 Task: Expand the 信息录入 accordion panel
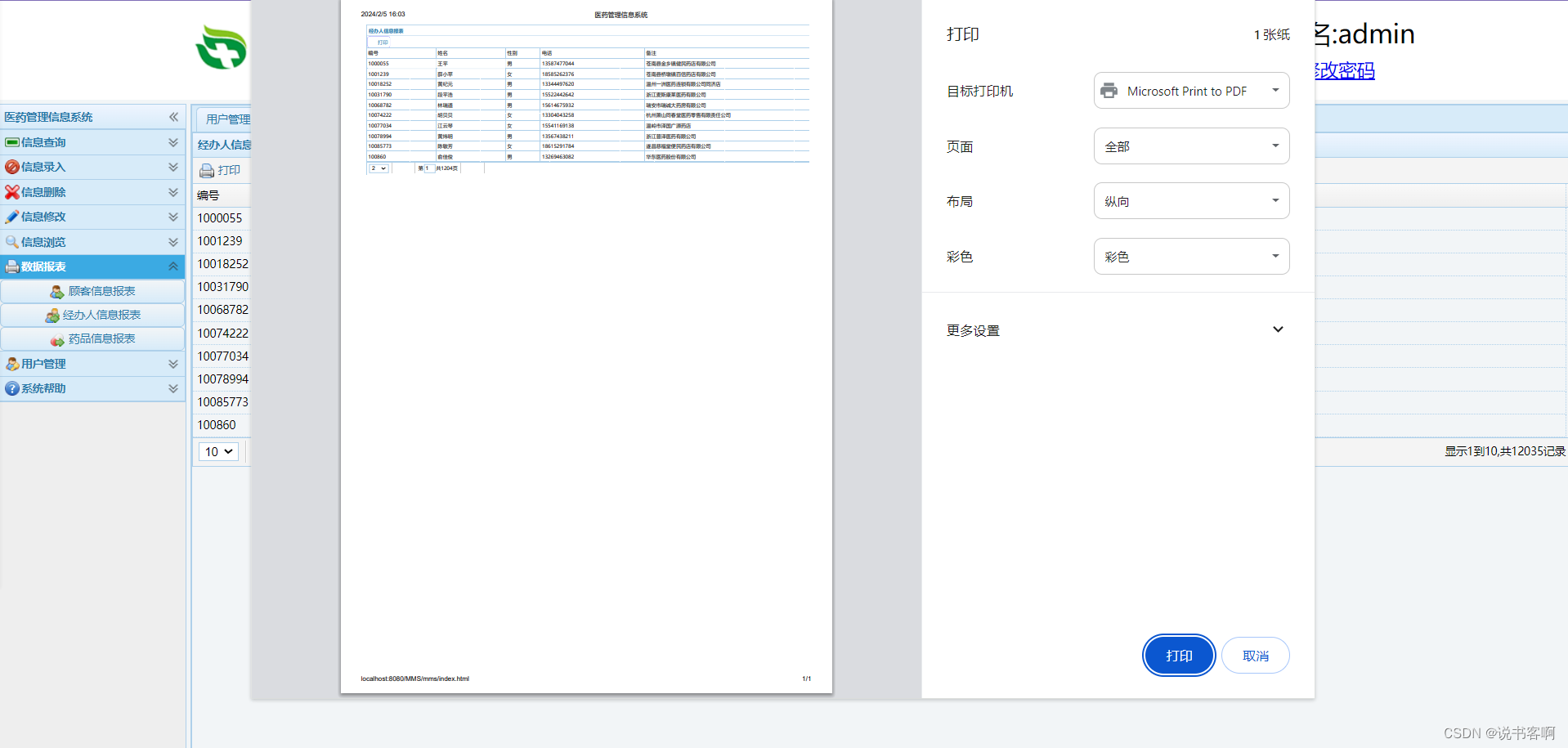point(173,167)
